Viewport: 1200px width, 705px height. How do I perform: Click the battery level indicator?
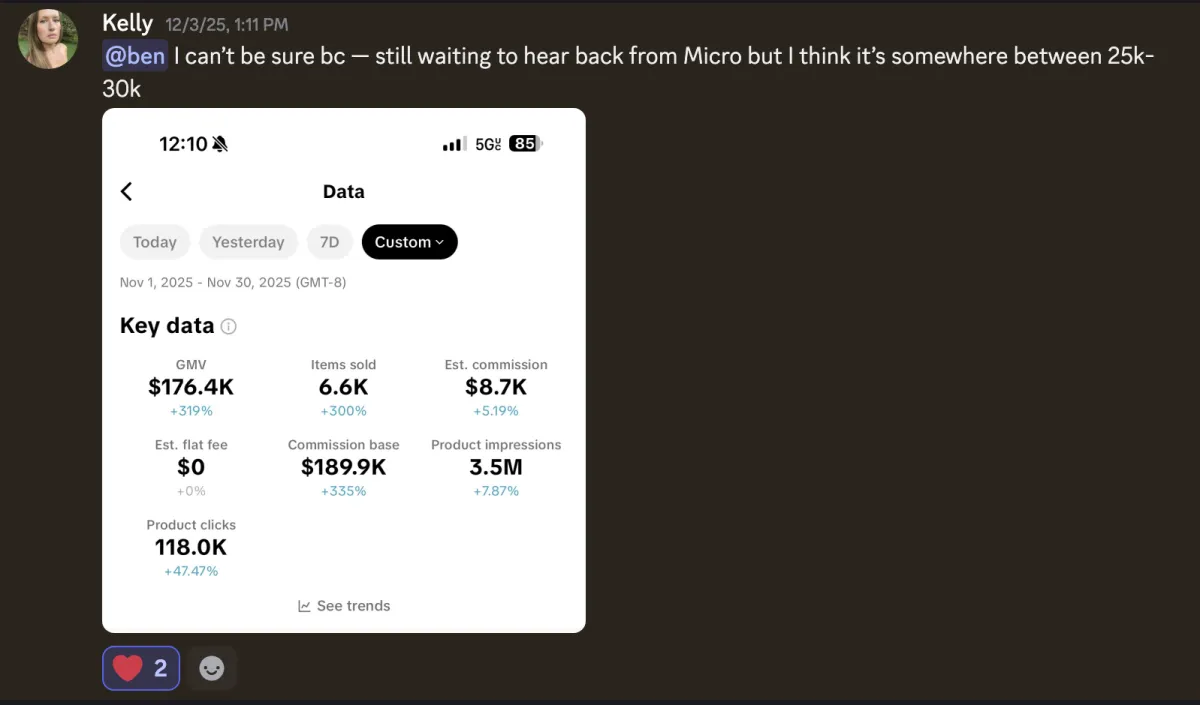pyautogui.click(x=525, y=144)
